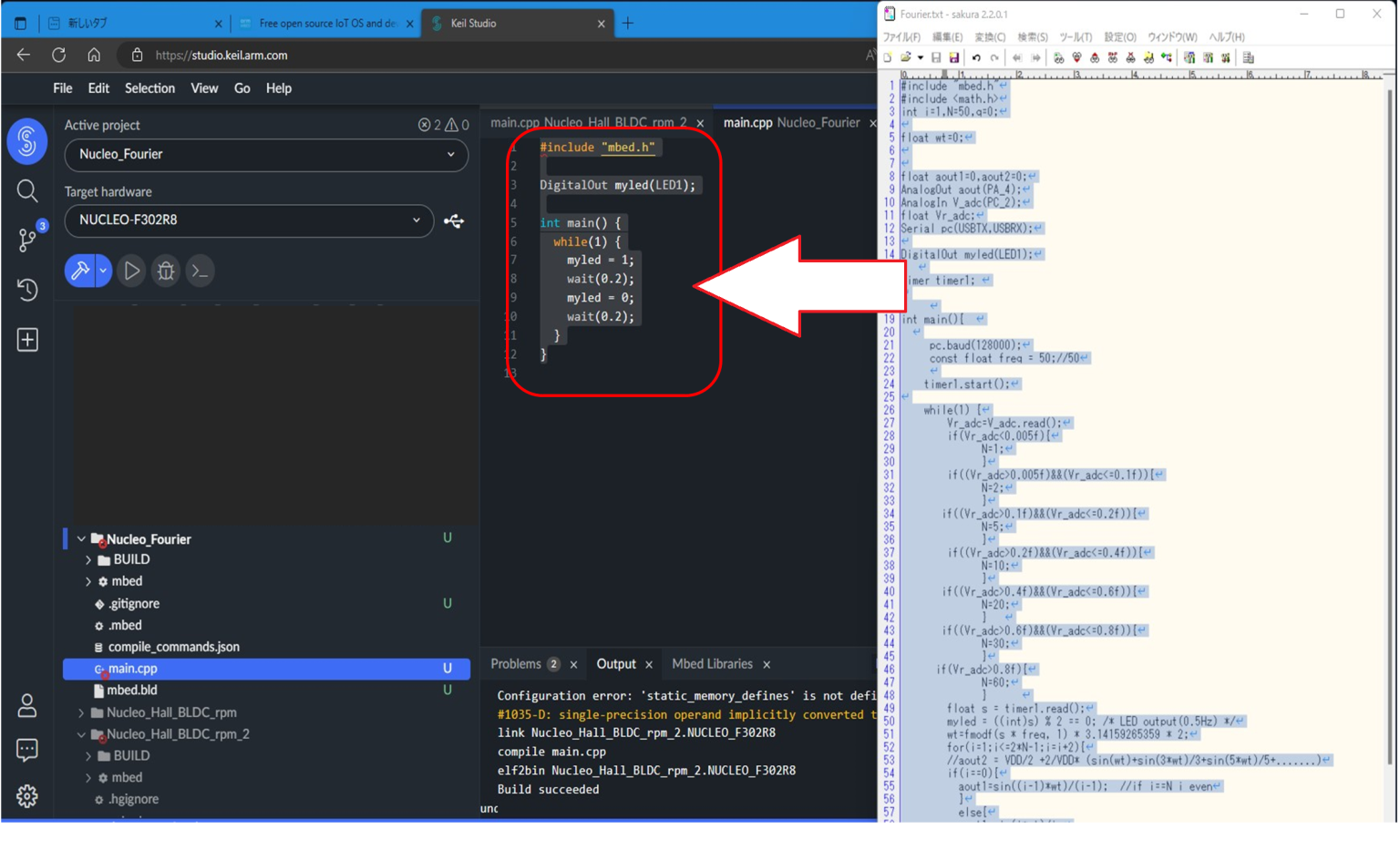Create new project via the plus sidebar icon
Viewport: 1400px width, 850px height.
coord(27,339)
